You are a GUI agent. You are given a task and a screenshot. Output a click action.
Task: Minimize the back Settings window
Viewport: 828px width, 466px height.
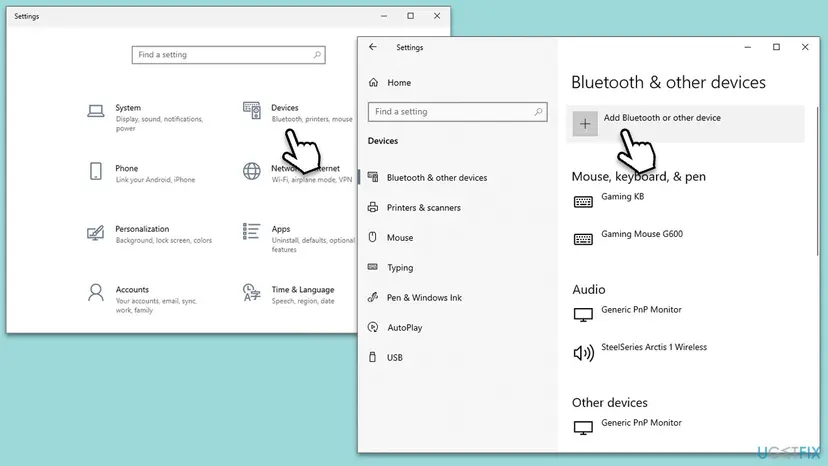(384, 16)
